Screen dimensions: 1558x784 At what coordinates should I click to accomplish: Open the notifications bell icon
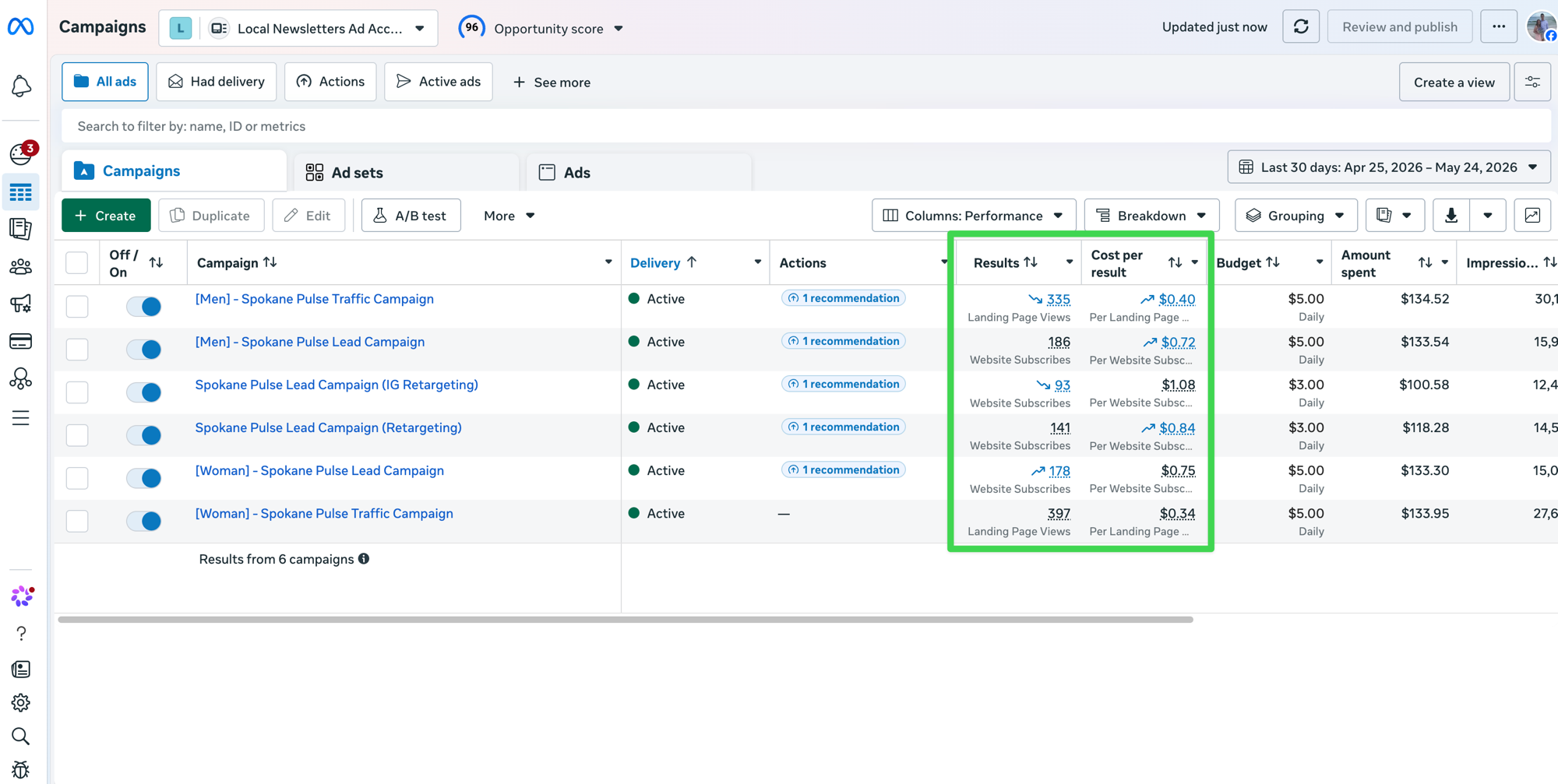[21, 86]
